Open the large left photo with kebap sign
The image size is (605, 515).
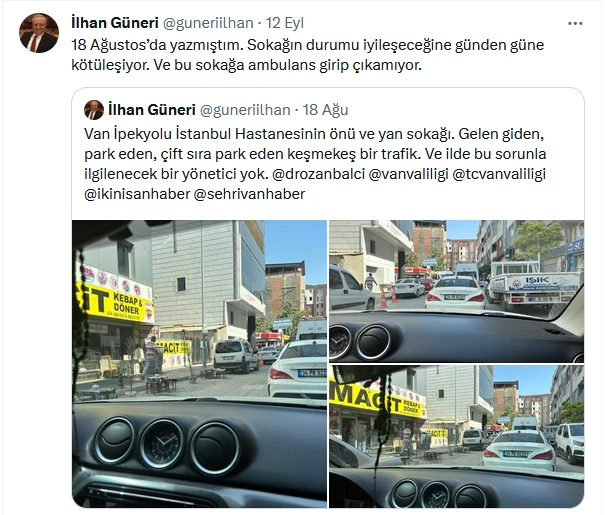coord(199,364)
